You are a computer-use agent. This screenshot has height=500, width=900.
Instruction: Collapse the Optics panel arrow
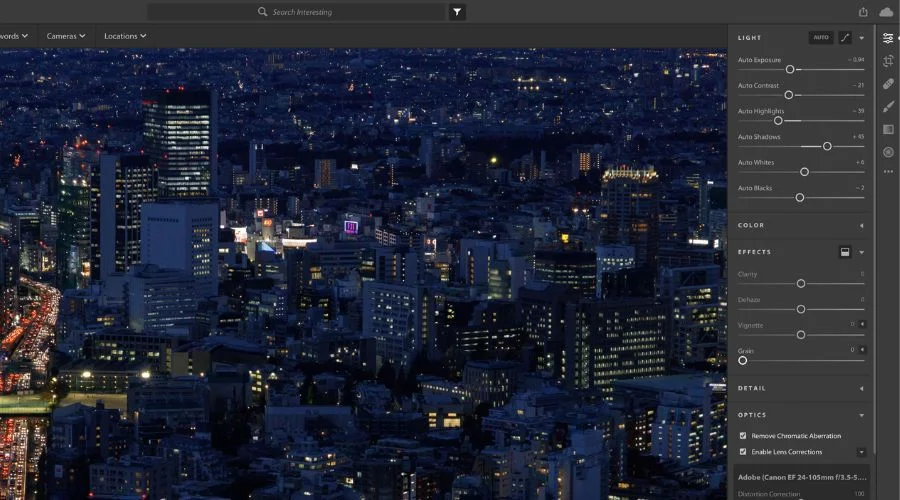pos(862,415)
